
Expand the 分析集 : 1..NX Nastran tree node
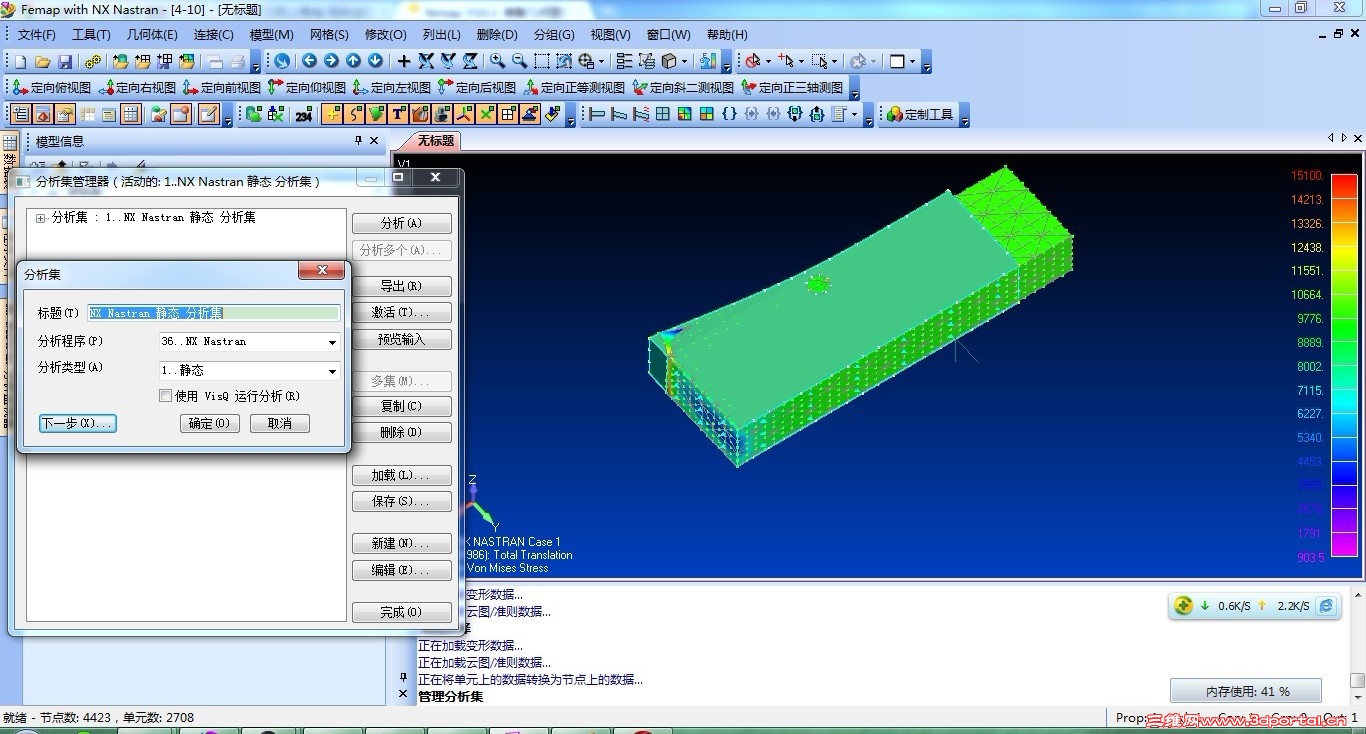pos(41,218)
